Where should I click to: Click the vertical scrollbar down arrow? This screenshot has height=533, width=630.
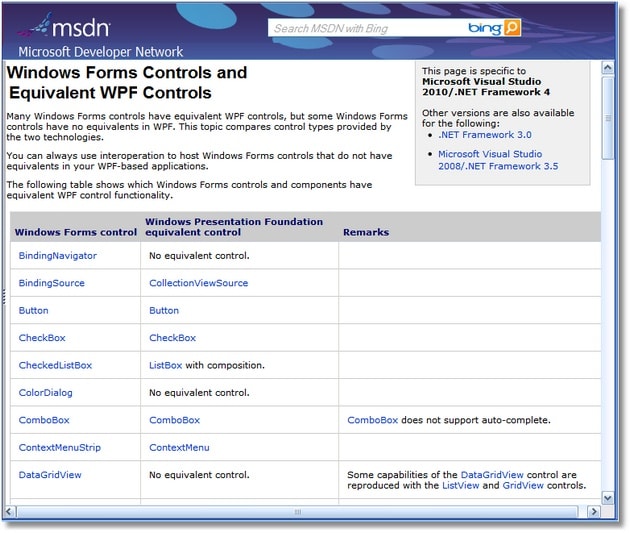(x=608, y=498)
